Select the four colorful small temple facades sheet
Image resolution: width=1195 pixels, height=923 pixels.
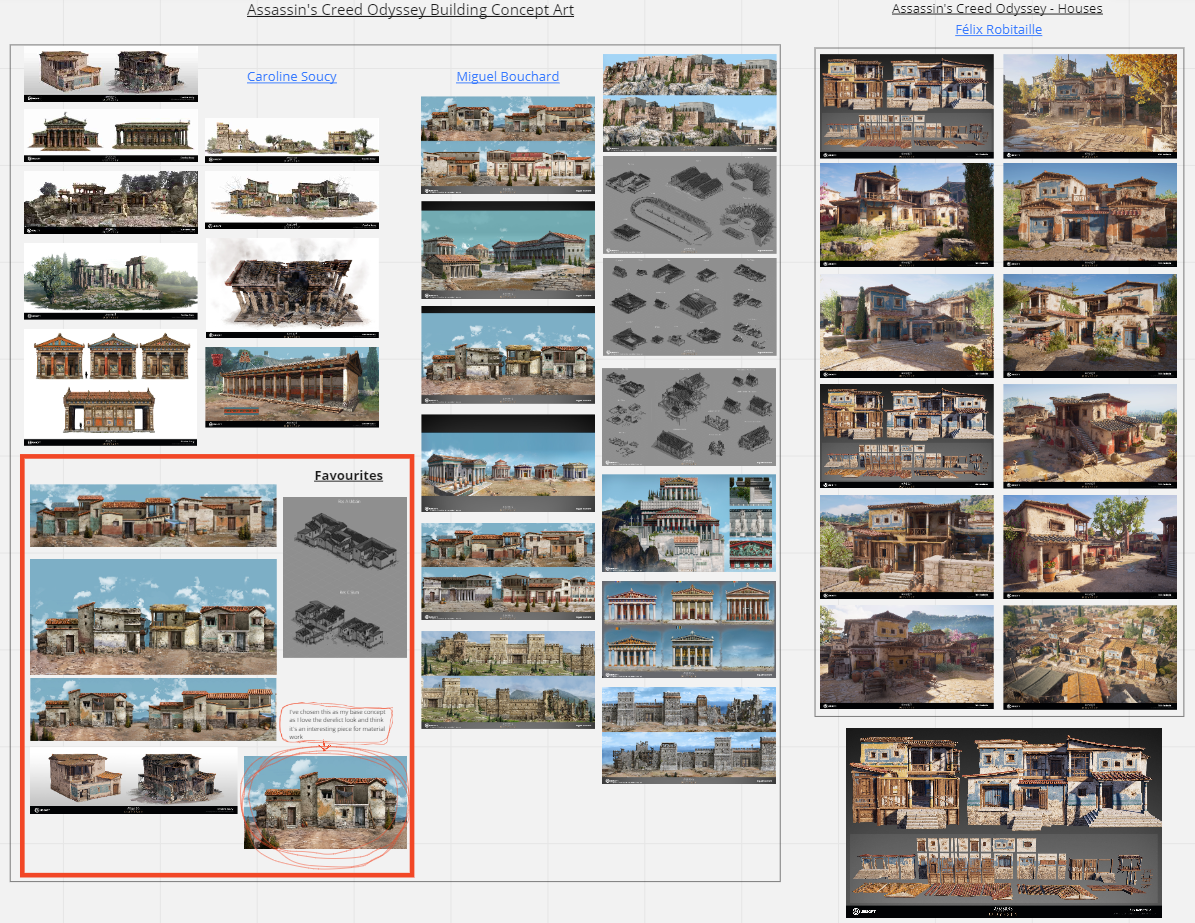pyautogui.click(x=111, y=387)
